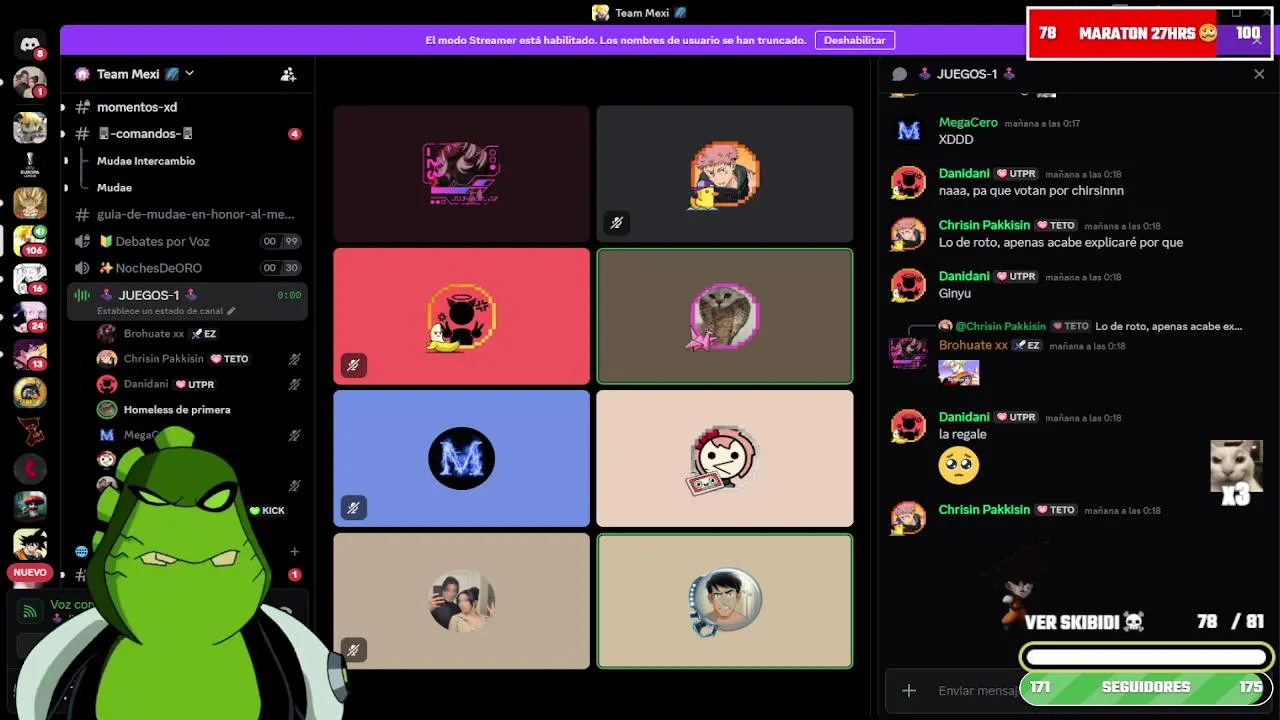Click muted icon on the blue M tile
This screenshot has width=1280, height=720.
pyautogui.click(x=353, y=508)
